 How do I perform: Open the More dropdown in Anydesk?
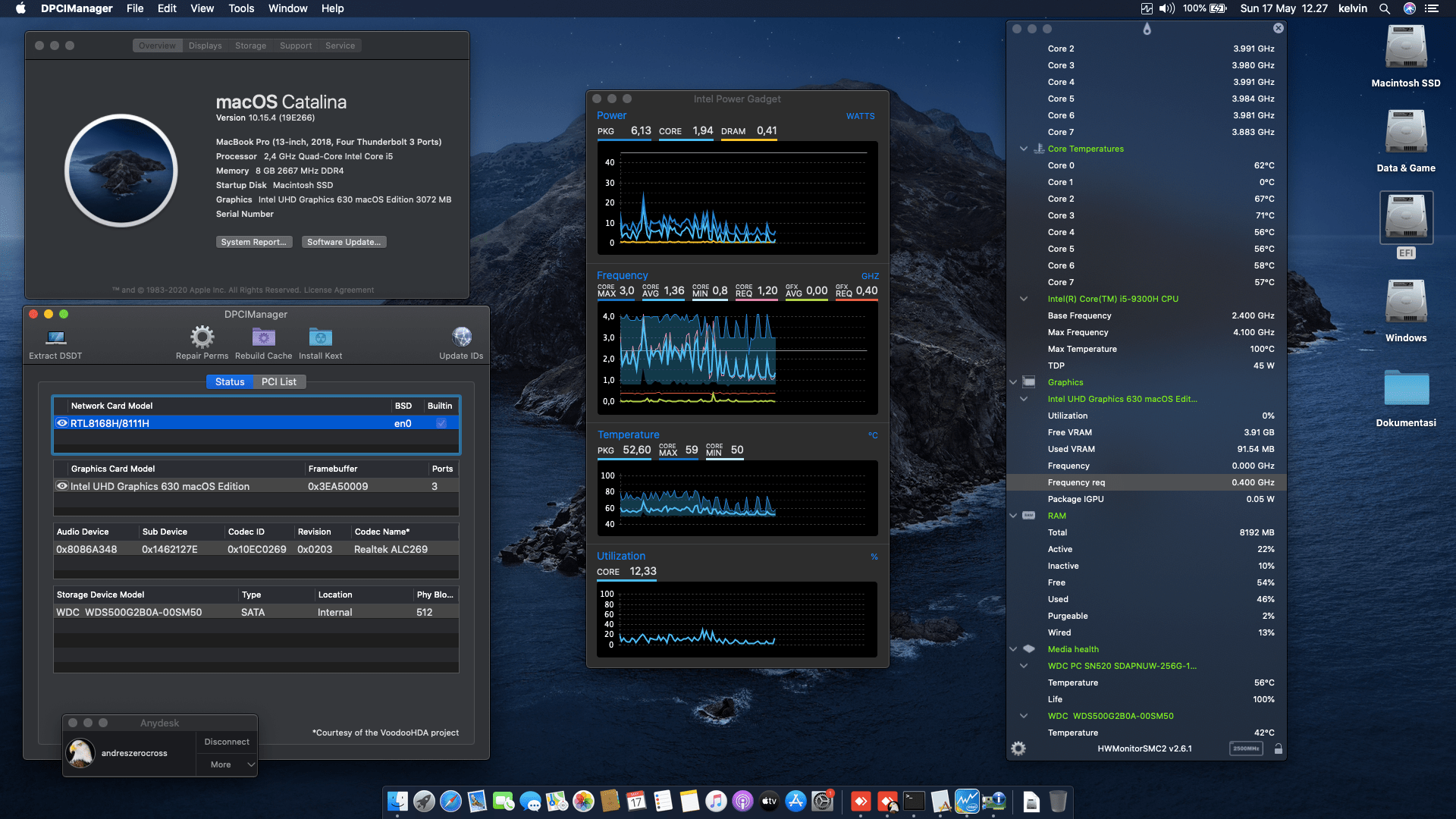point(227,764)
